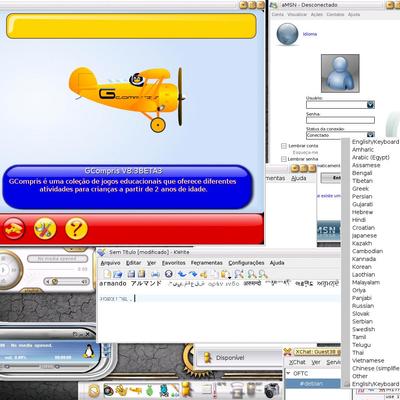400x400 pixels.
Task: Click aMSN globe icon beside Idioma
Action: (x=287, y=34)
